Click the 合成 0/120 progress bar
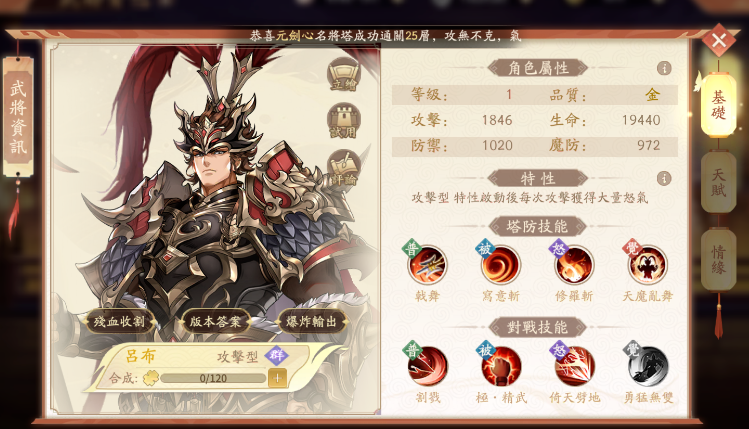The image size is (749, 429). [x=213, y=378]
